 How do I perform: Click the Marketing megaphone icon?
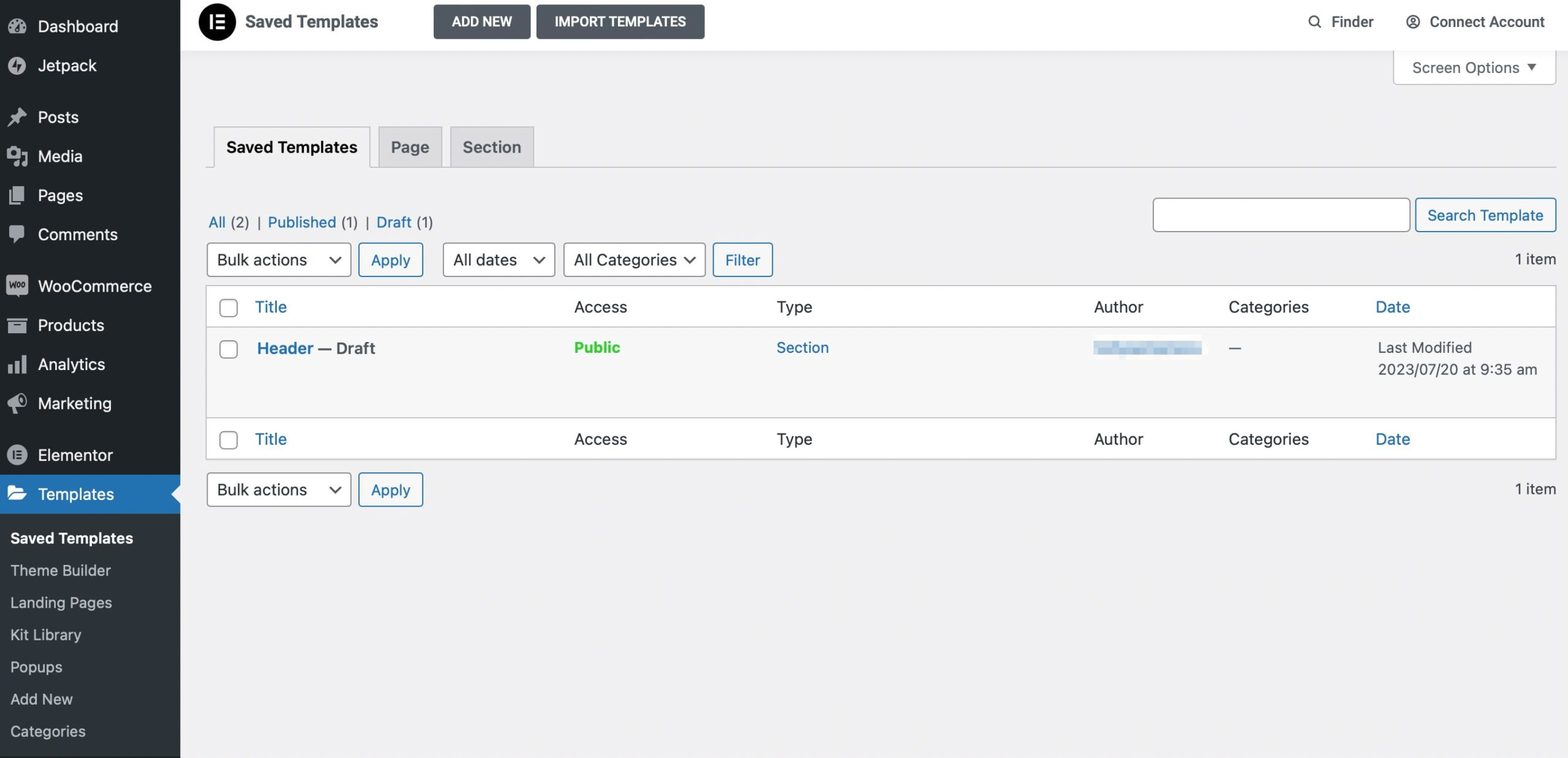[17, 403]
